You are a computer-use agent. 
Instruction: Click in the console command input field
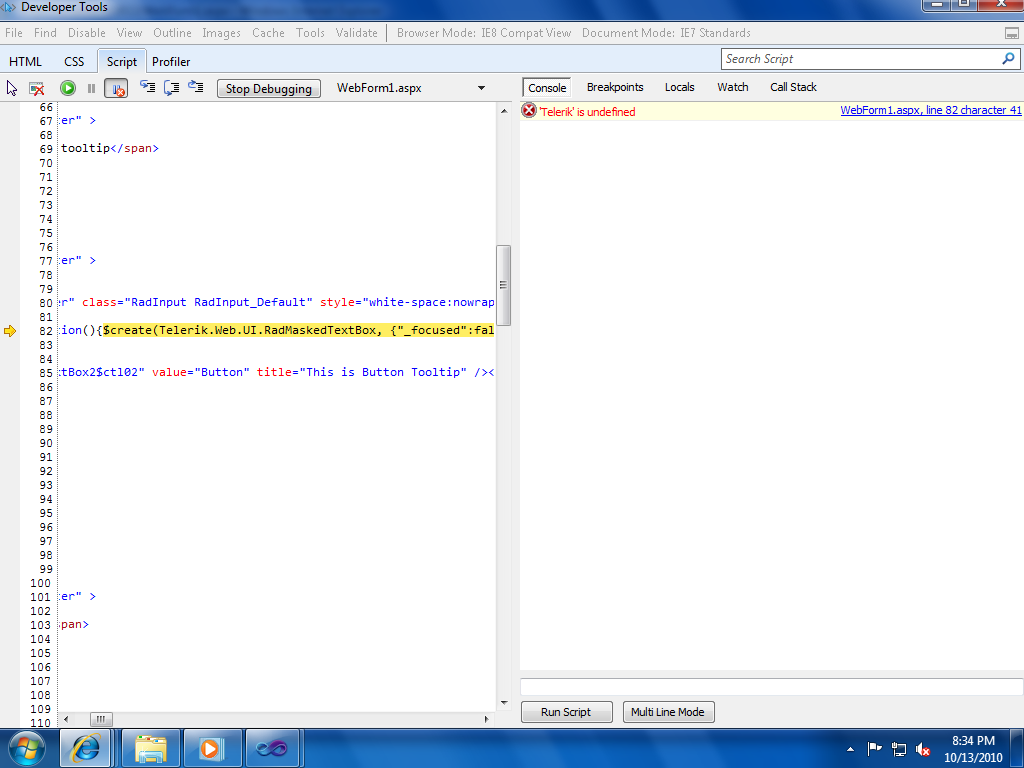pyautogui.click(x=771, y=687)
